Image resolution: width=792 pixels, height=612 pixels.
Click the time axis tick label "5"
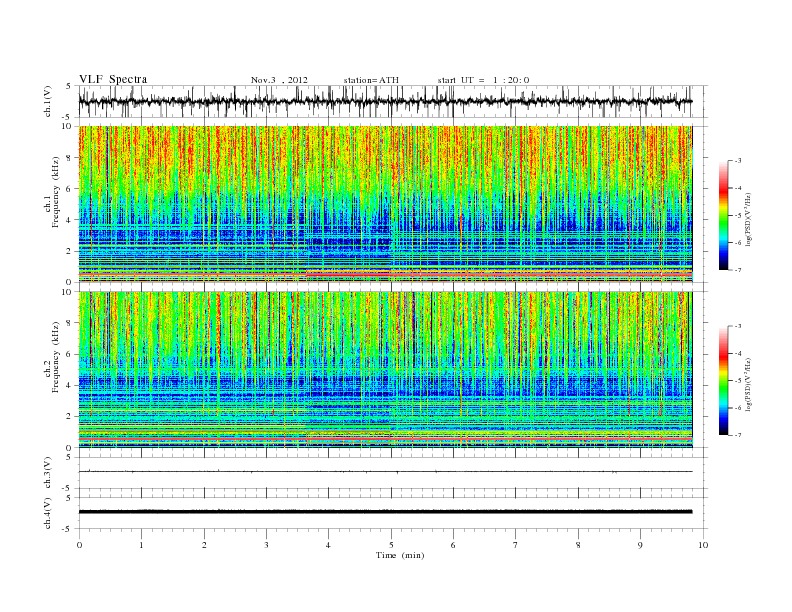pos(391,545)
